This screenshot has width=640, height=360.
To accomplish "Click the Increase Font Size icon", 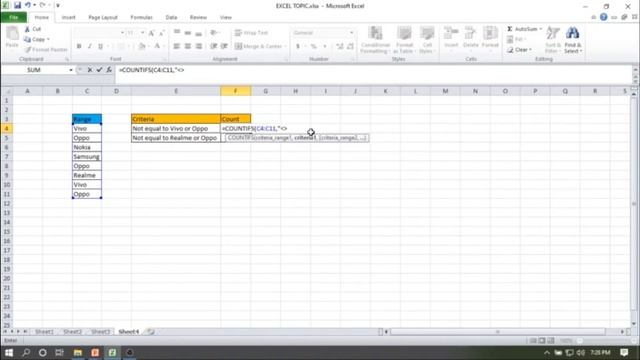I will tap(151, 33).
